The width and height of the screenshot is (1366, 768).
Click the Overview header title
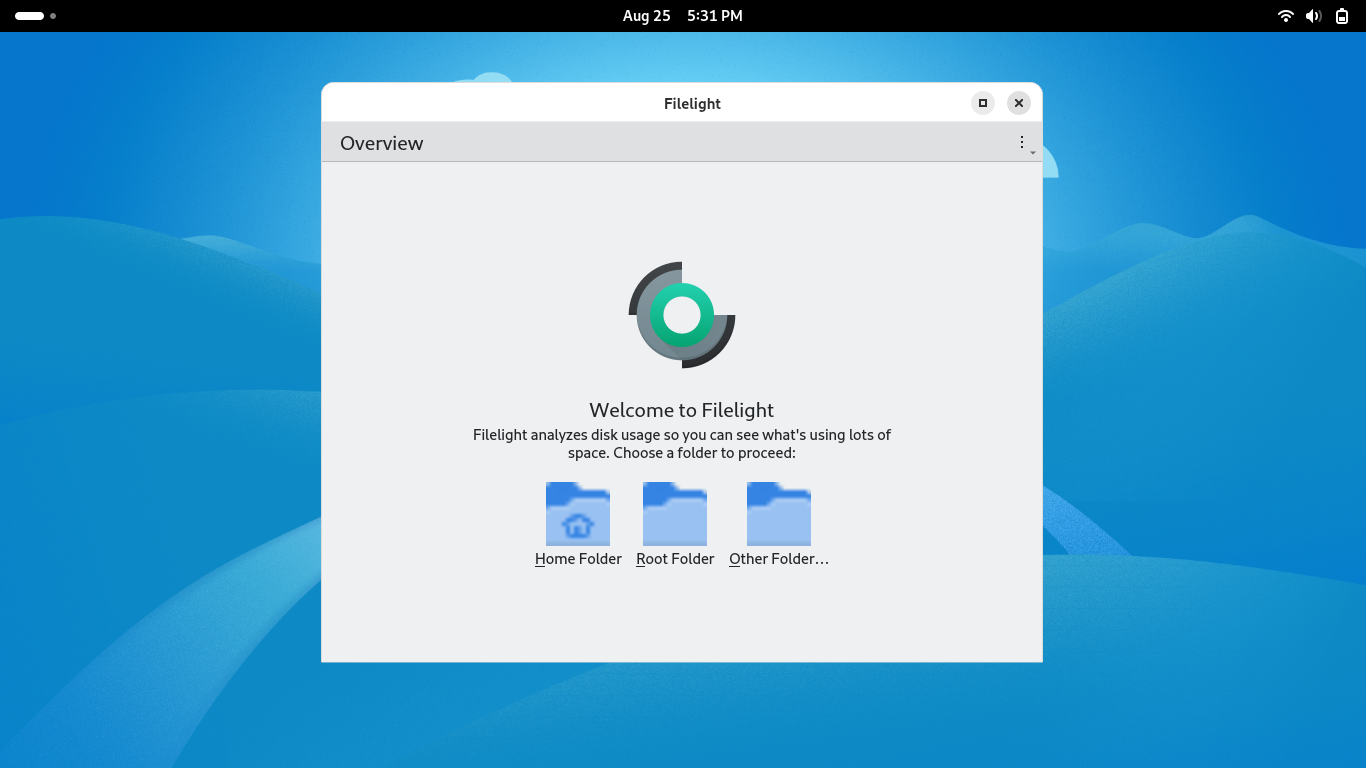(x=382, y=143)
